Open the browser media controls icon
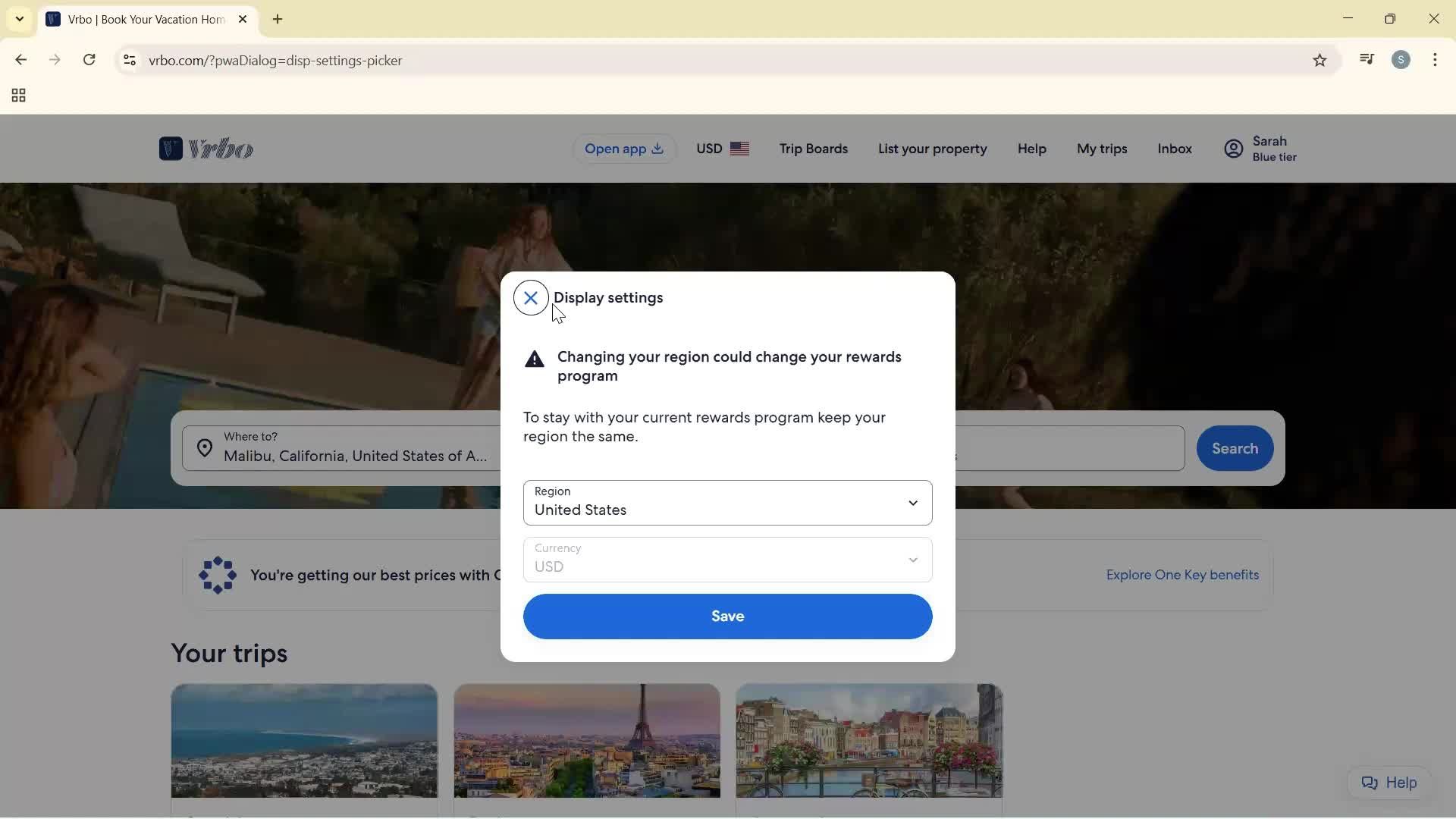1456x819 pixels. coord(1367,59)
